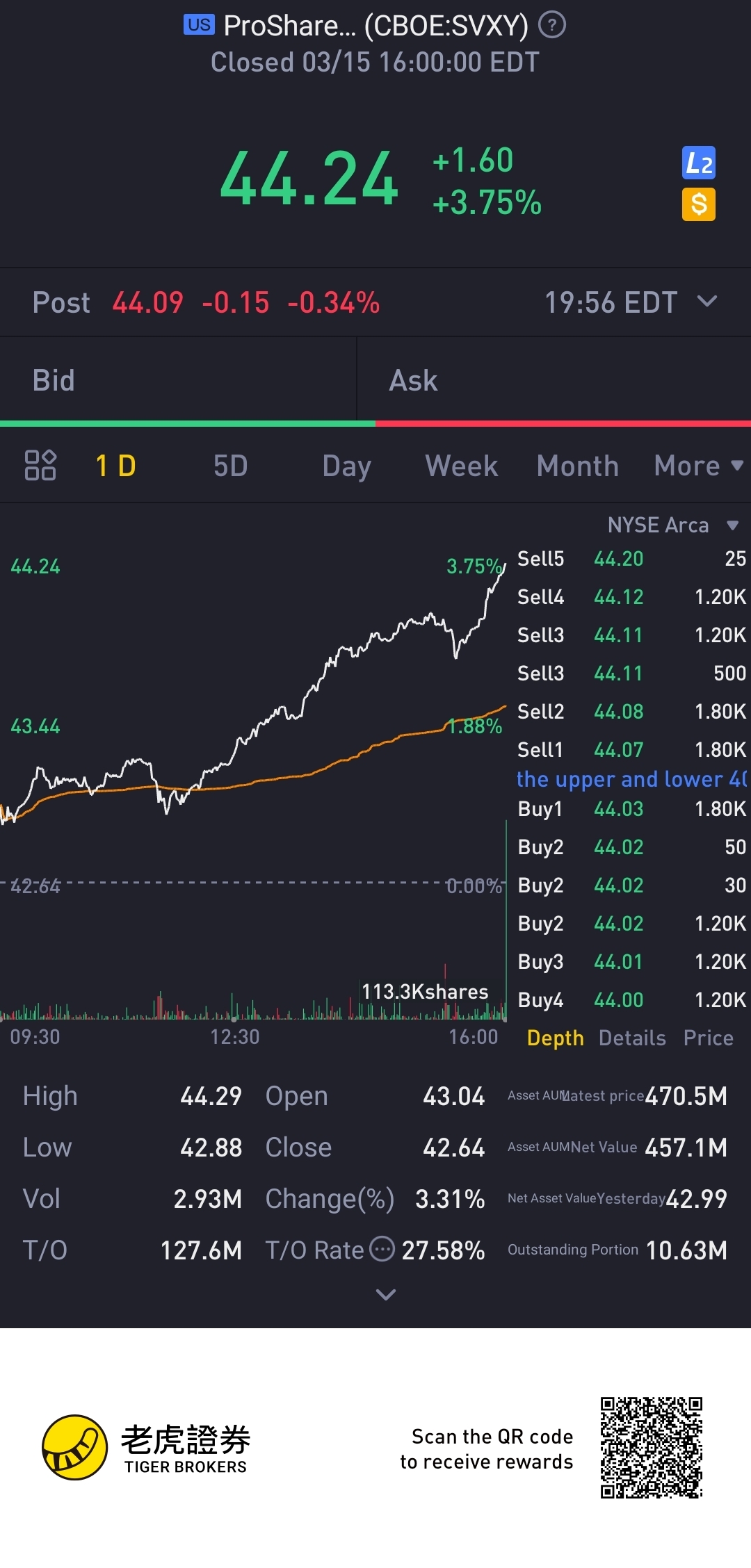Select the Depth tab
This screenshot has height=1568, width=751.
[555, 1038]
